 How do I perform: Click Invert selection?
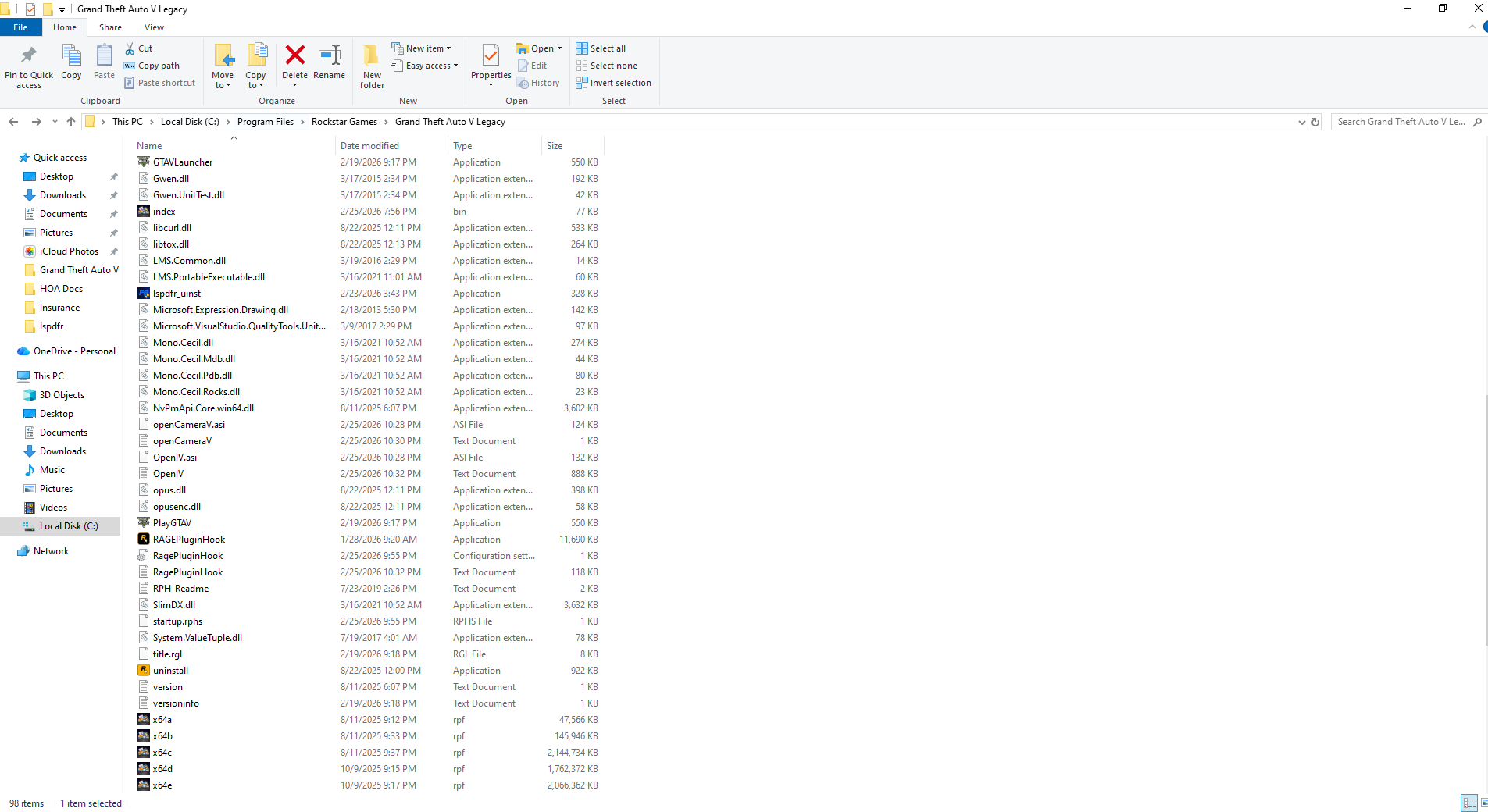coord(613,83)
